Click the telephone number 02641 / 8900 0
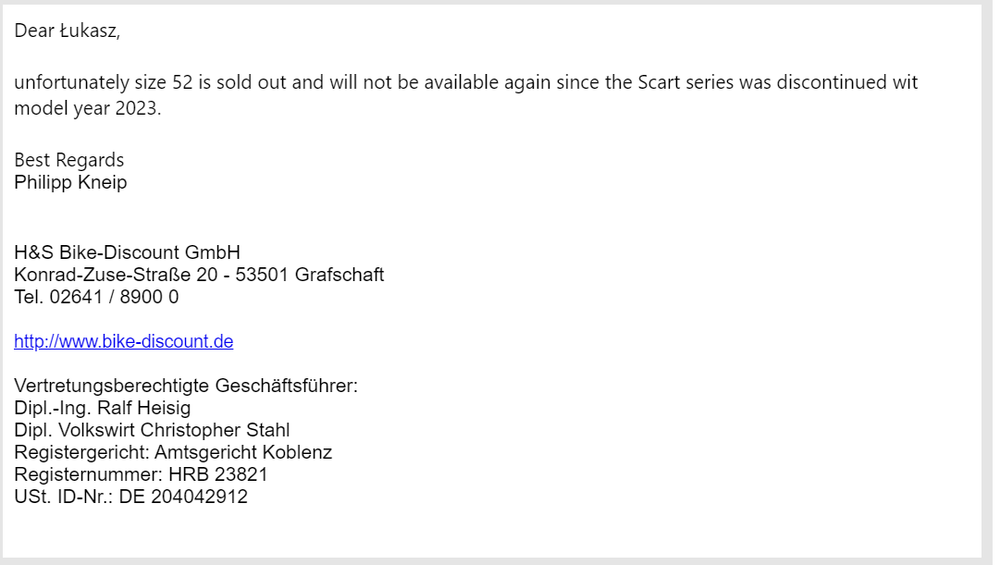 click(114, 297)
